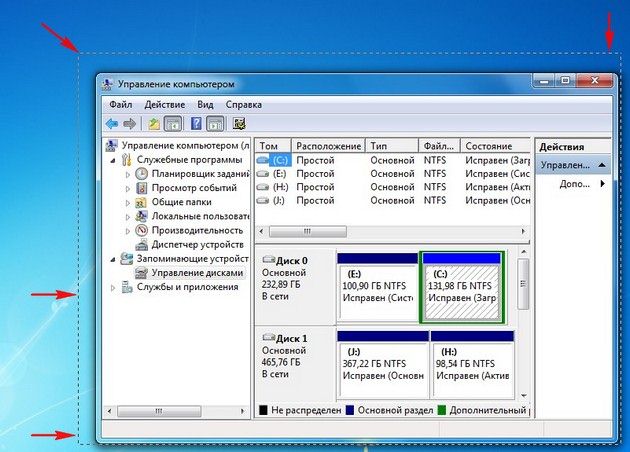Click the drive icon of volume (C:)
The height and width of the screenshot is (452, 630).
(x=263, y=160)
